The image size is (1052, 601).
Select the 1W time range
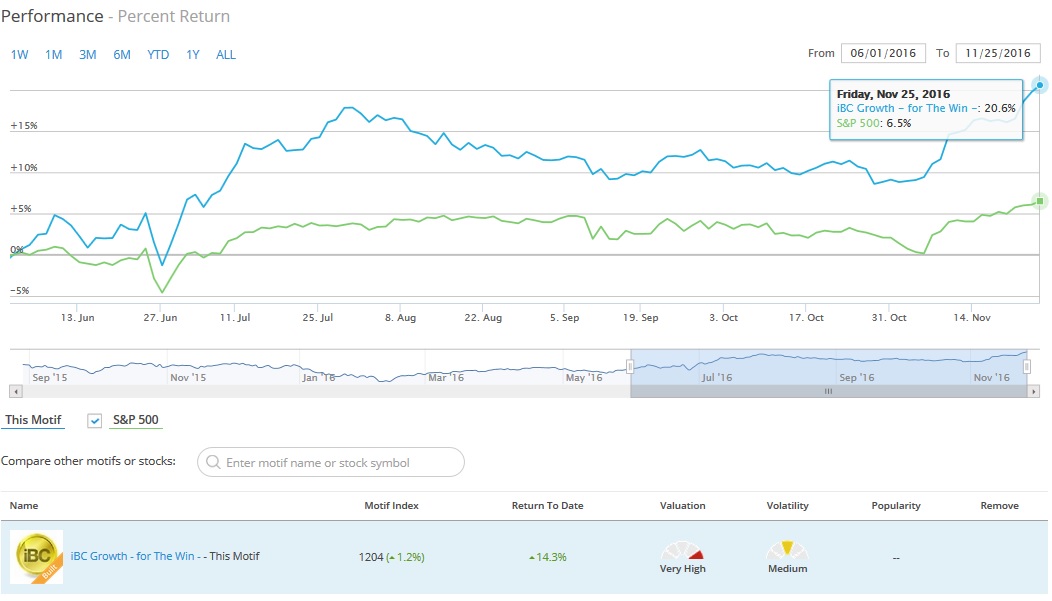pyautogui.click(x=19, y=55)
